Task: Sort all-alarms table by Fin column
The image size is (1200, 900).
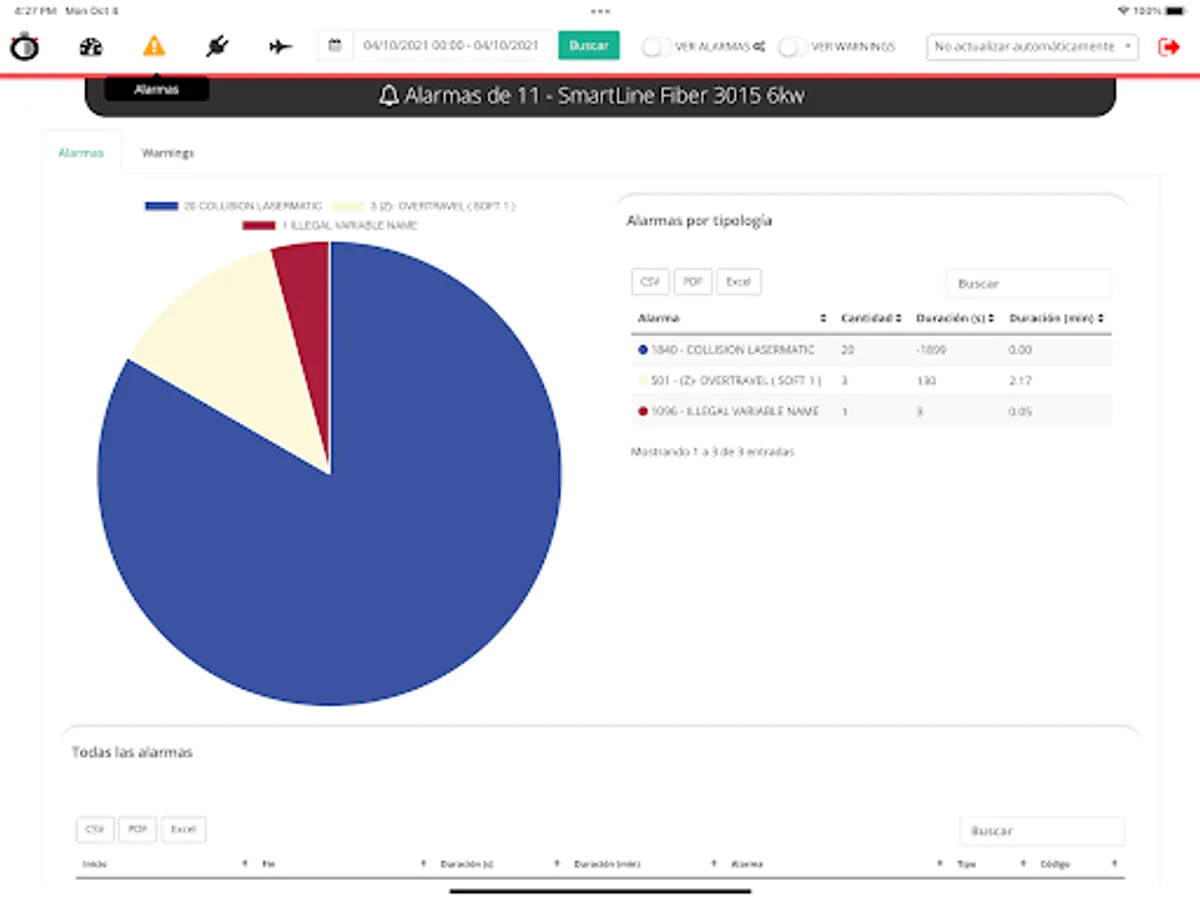Action: click(346, 863)
